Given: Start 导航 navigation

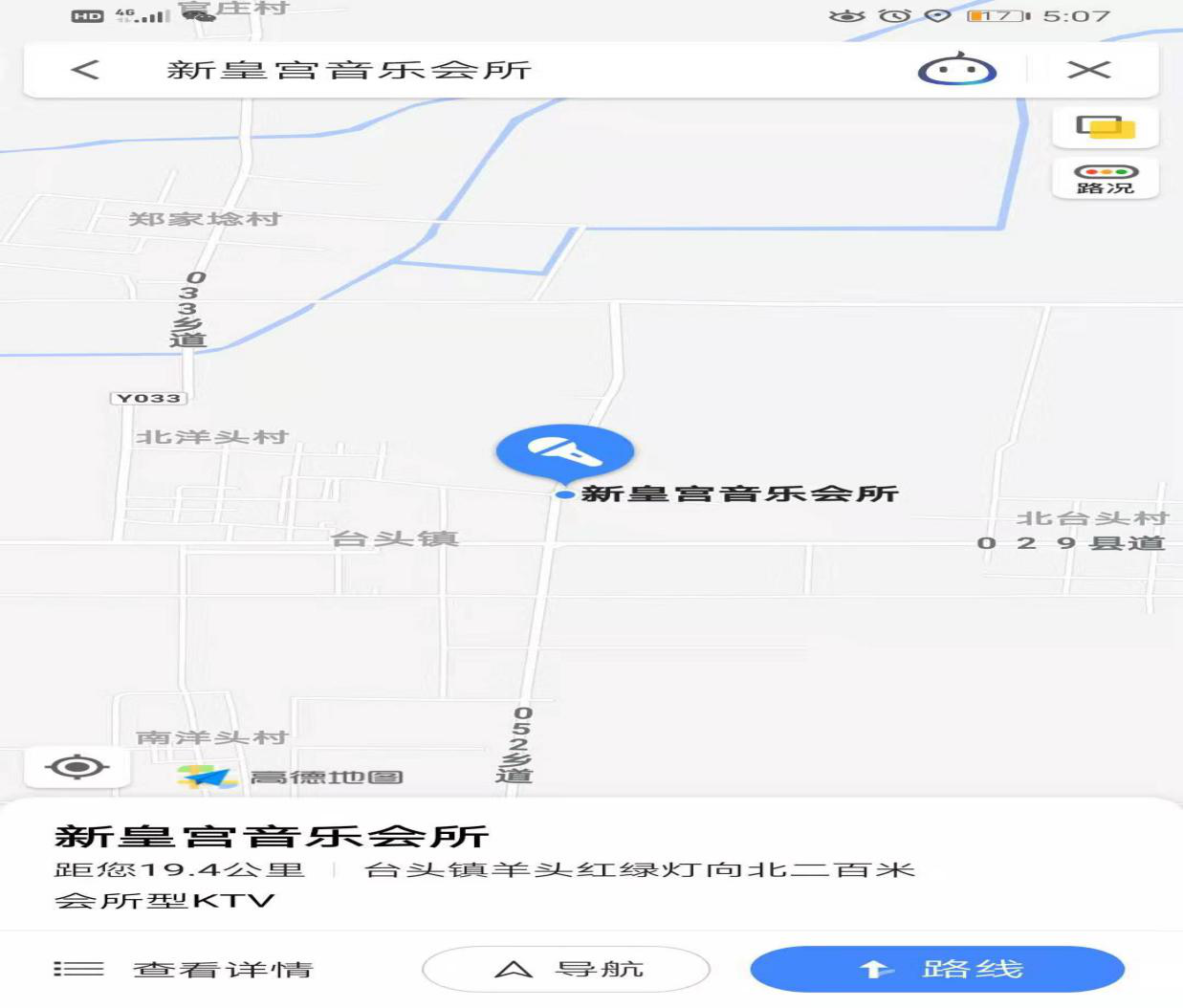Looking at the screenshot, I should click(x=566, y=970).
